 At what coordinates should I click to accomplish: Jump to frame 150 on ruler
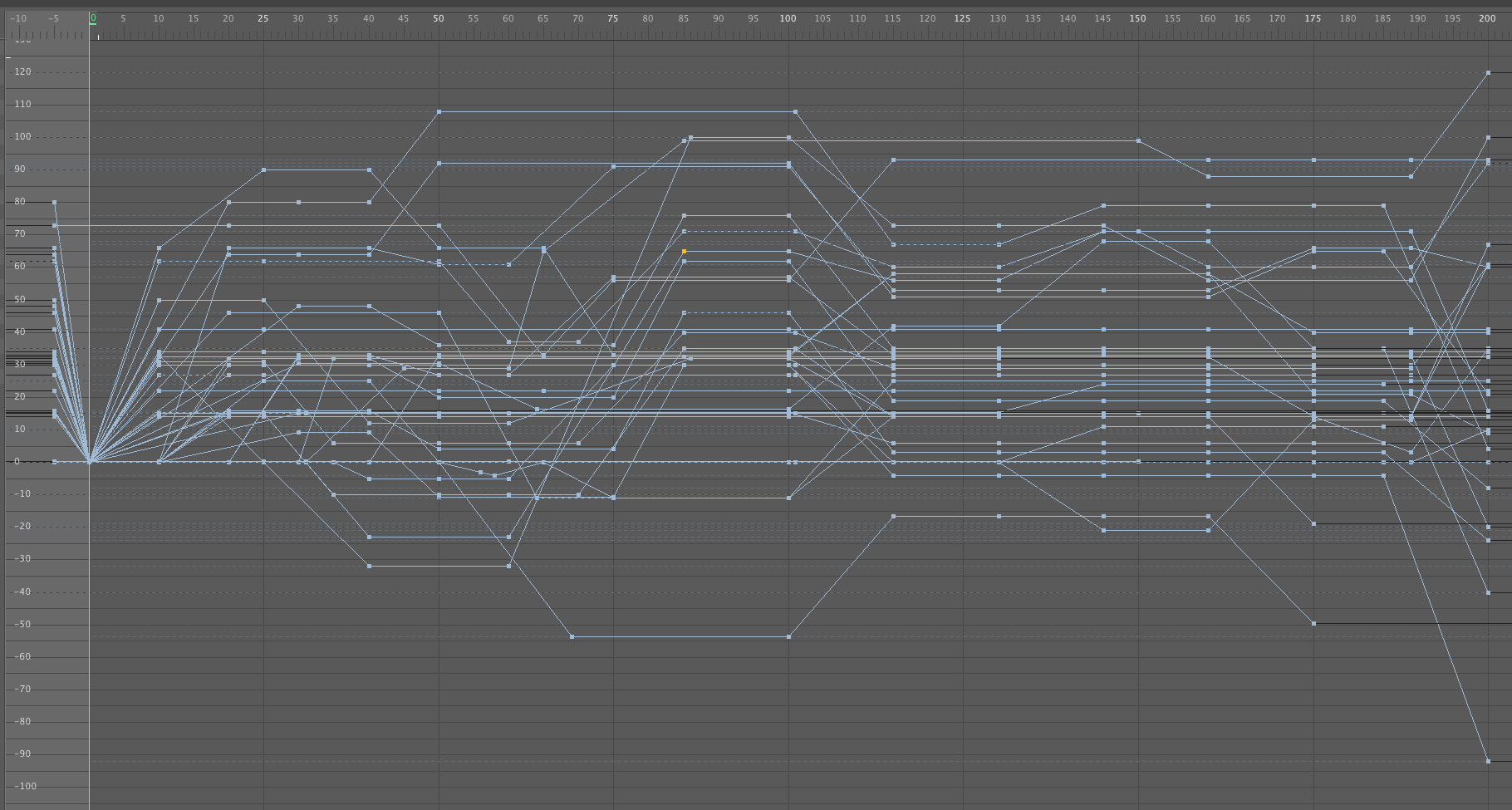[x=1137, y=18]
